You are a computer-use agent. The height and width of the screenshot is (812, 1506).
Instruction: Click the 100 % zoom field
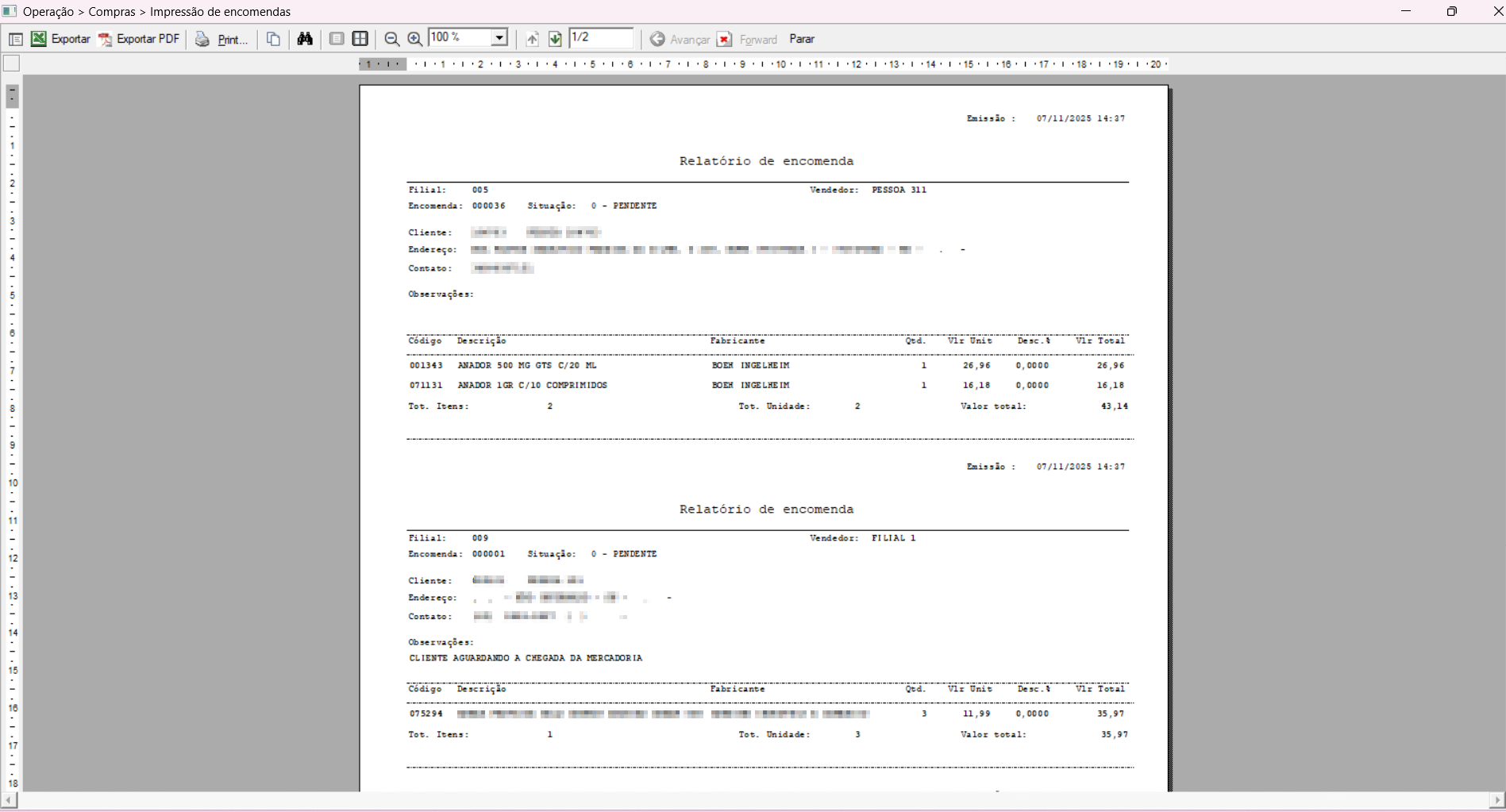pyautogui.click(x=460, y=38)
